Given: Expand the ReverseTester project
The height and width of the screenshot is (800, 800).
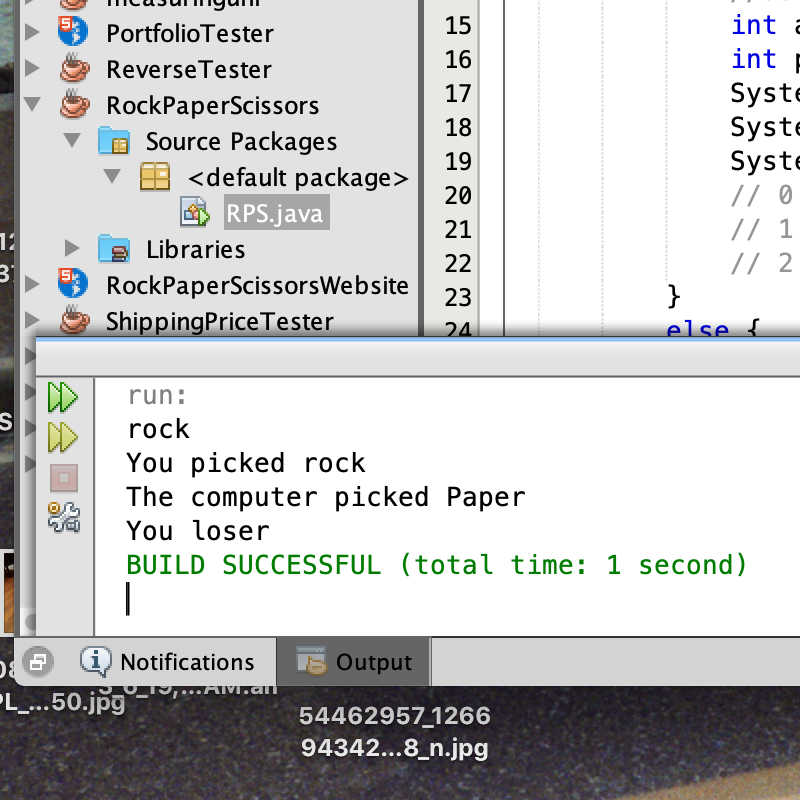Looking at the screenshot, I should 32,69.
